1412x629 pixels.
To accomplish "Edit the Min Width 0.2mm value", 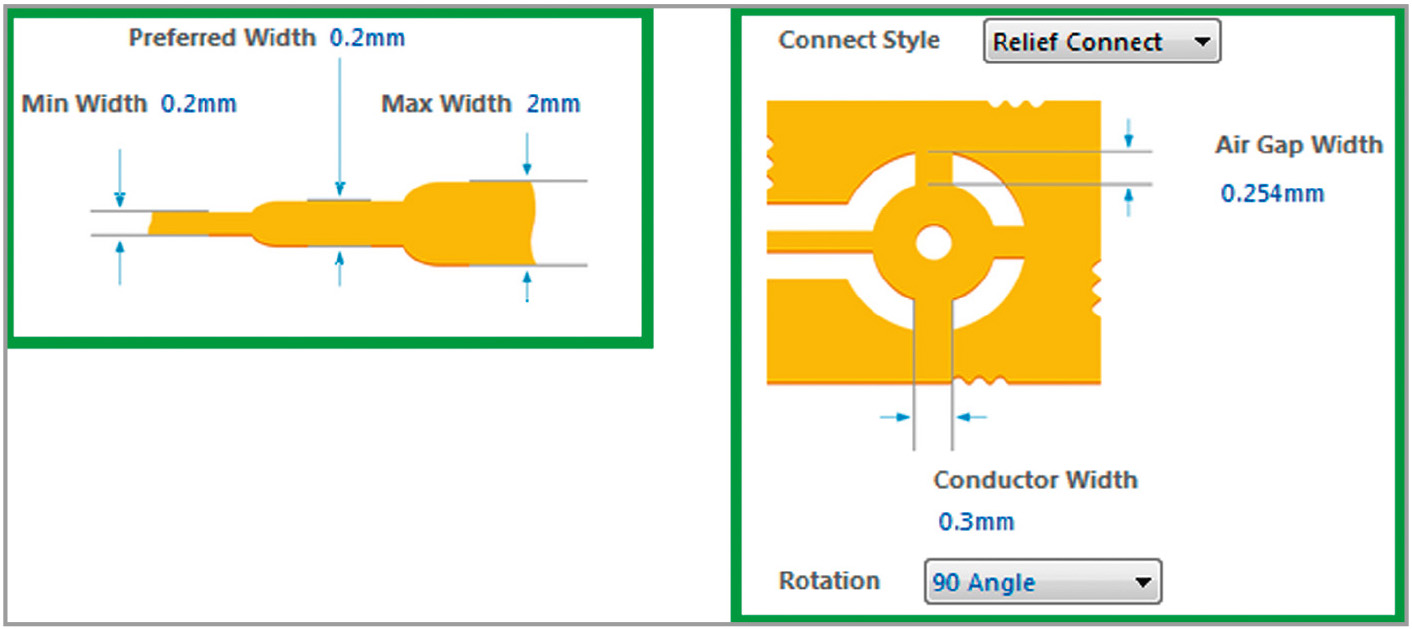I will pos(199,103).
